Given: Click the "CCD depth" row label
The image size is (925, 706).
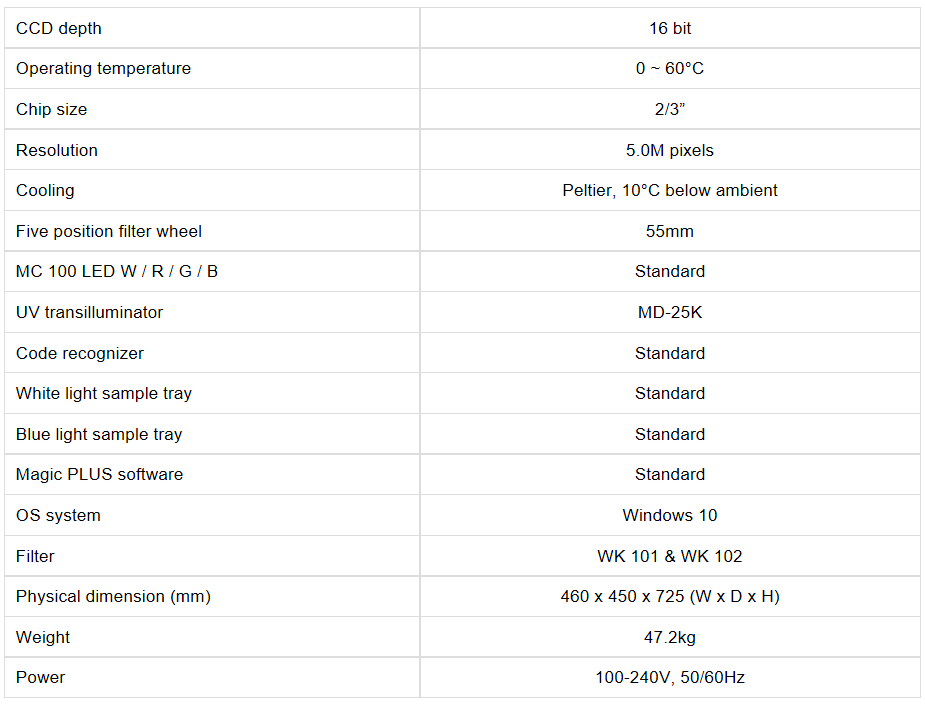Looking at the screenshot, I should click(59, 28).
